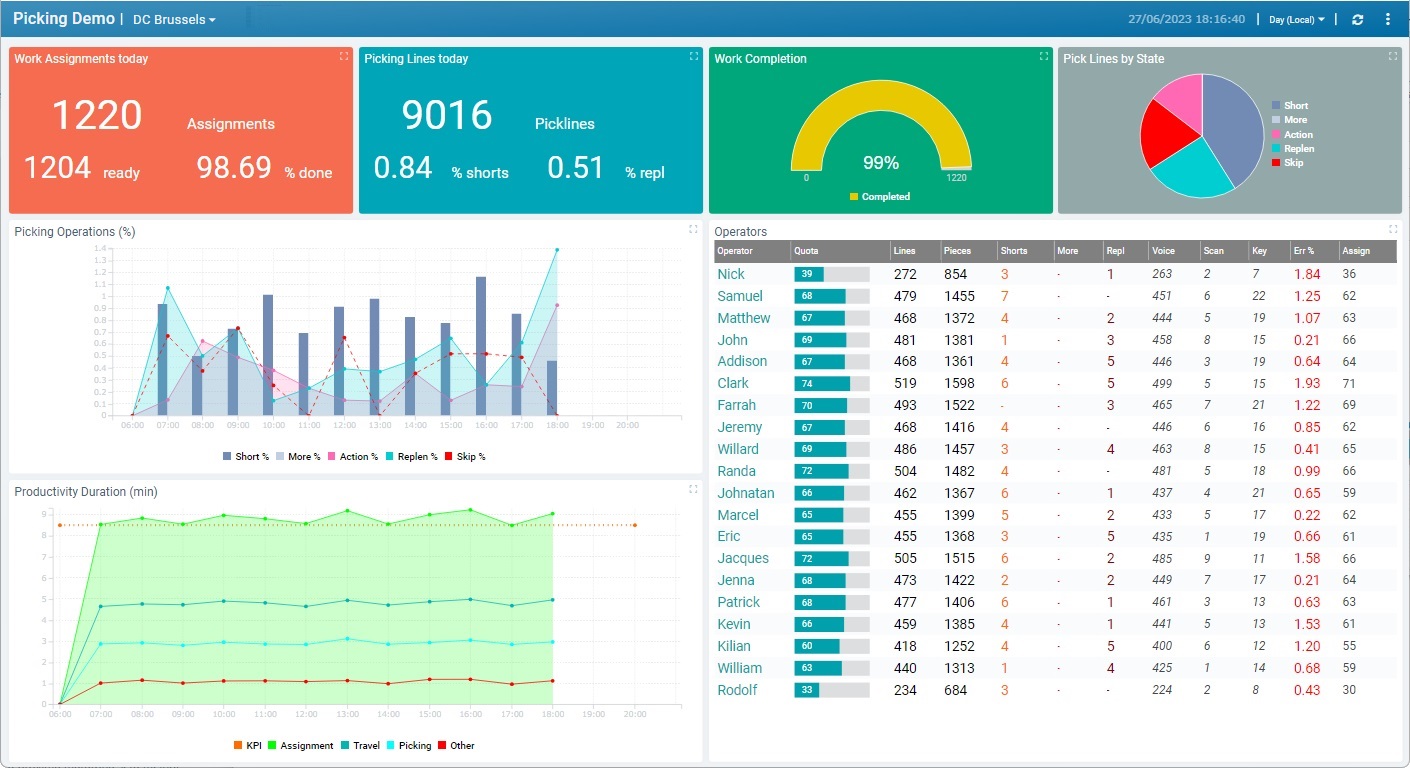Viewport: 1410px width, 768px height.
Task: Select operator Nick in the table
Action: pyautogui.click(x=731, y=273)
